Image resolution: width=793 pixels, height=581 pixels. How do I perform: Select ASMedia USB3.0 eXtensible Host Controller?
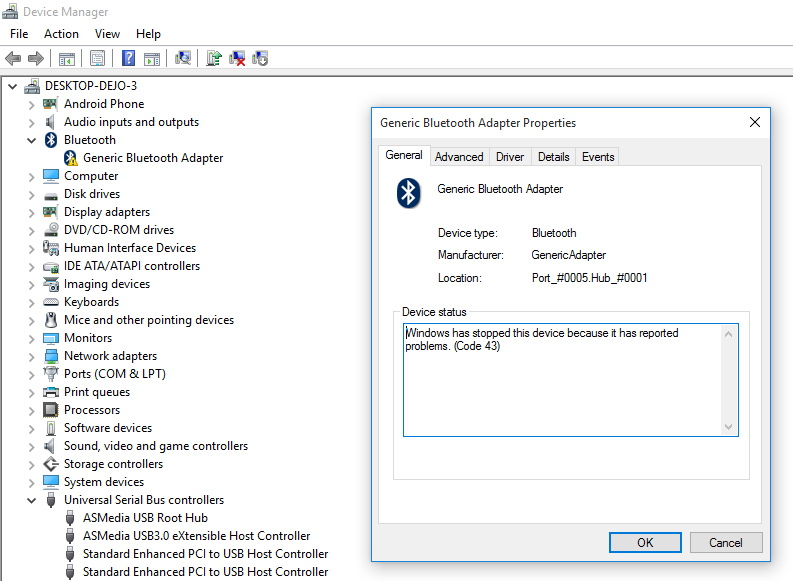point(196,535)
